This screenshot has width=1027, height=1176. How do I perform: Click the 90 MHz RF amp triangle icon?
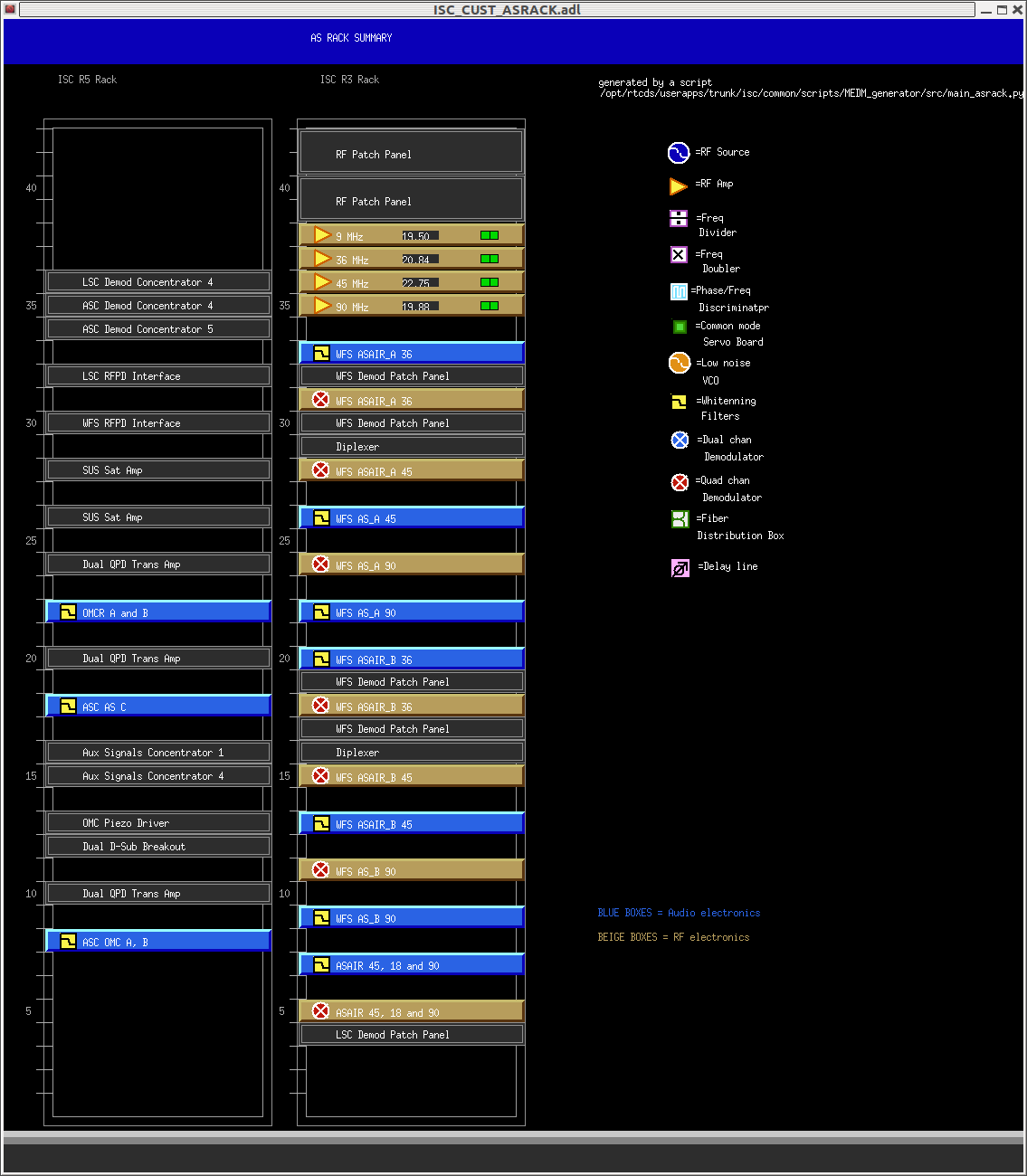(x=322, y=306)
